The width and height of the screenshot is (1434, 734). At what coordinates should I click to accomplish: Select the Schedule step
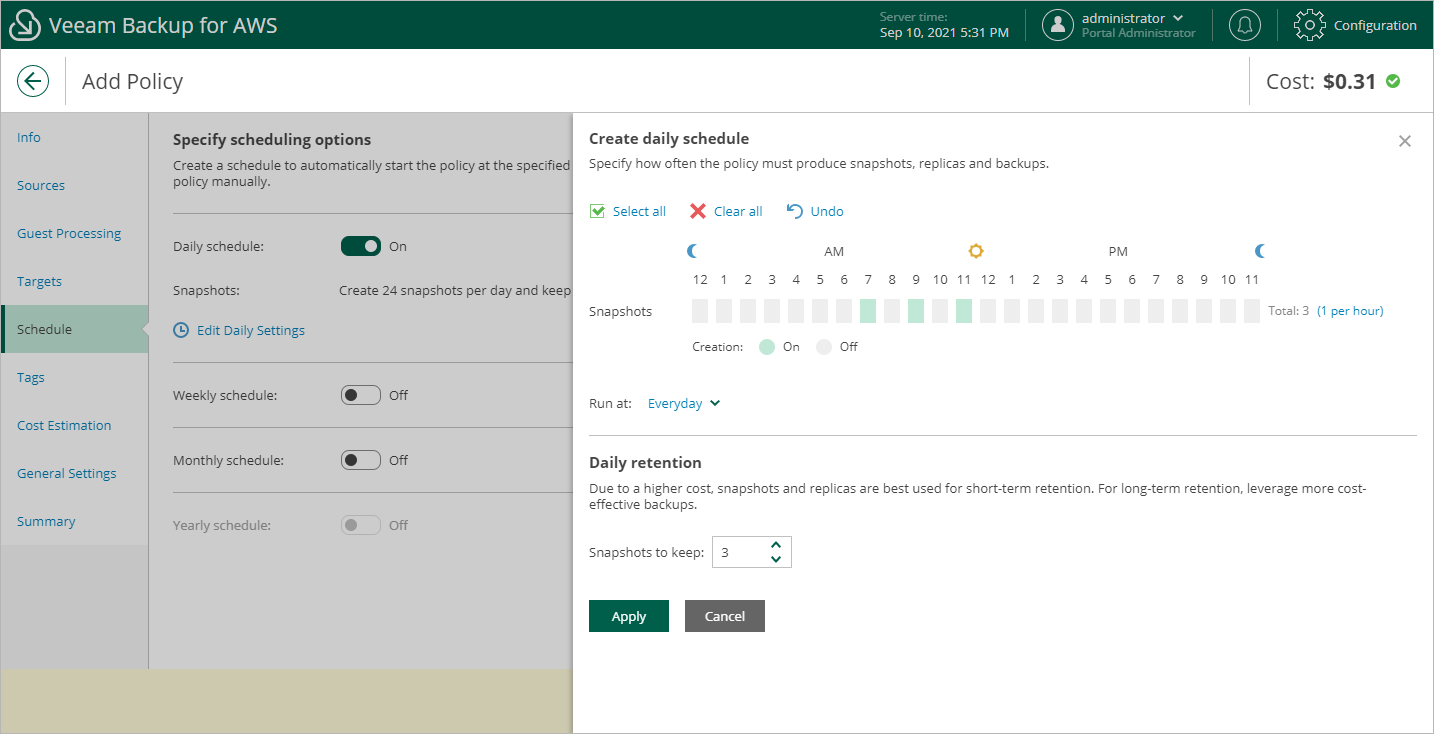click(x=75, y=329)
